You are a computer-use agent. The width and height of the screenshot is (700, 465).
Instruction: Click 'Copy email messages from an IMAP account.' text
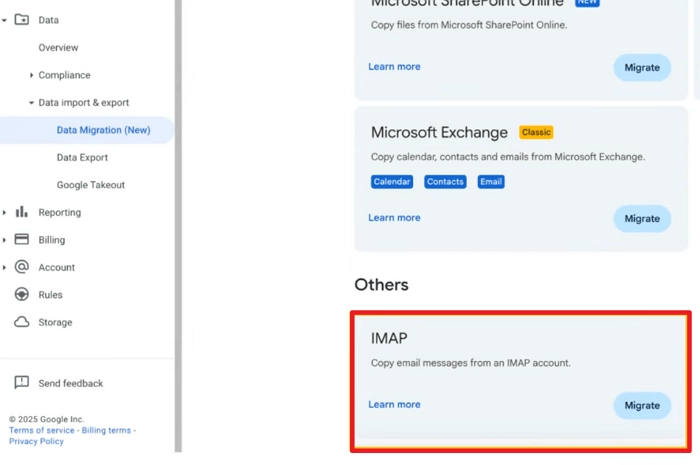point(471,363)
